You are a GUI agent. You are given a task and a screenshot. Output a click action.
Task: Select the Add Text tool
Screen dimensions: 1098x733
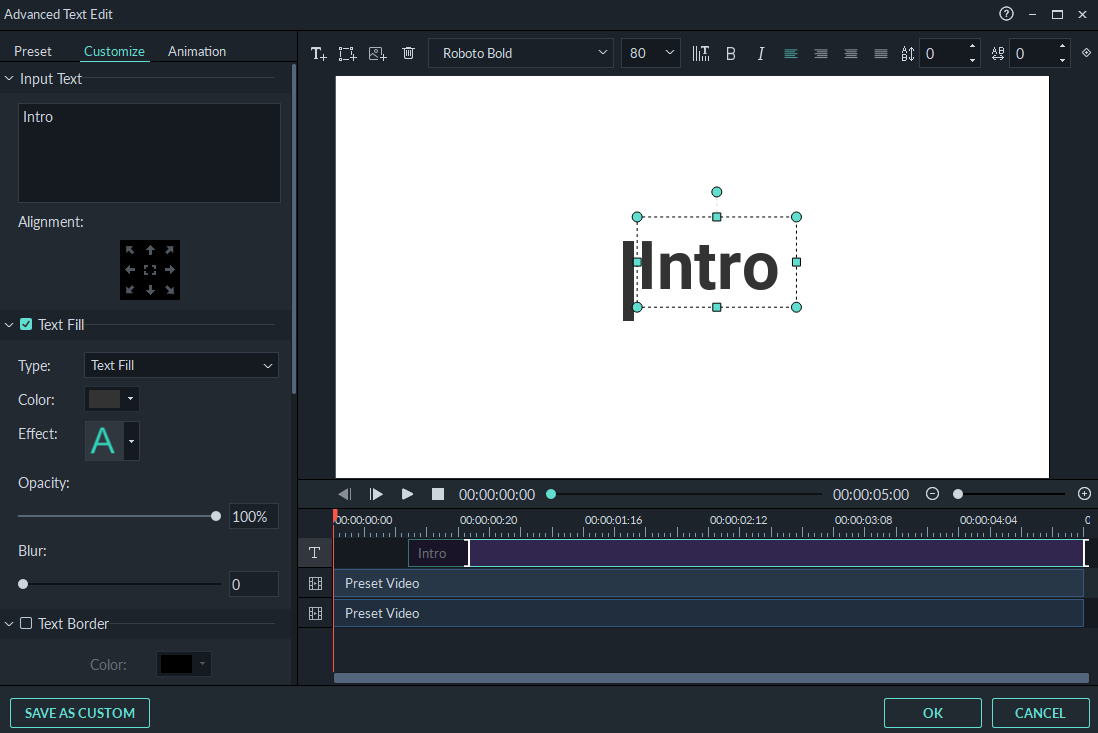(x=318, y=53)
